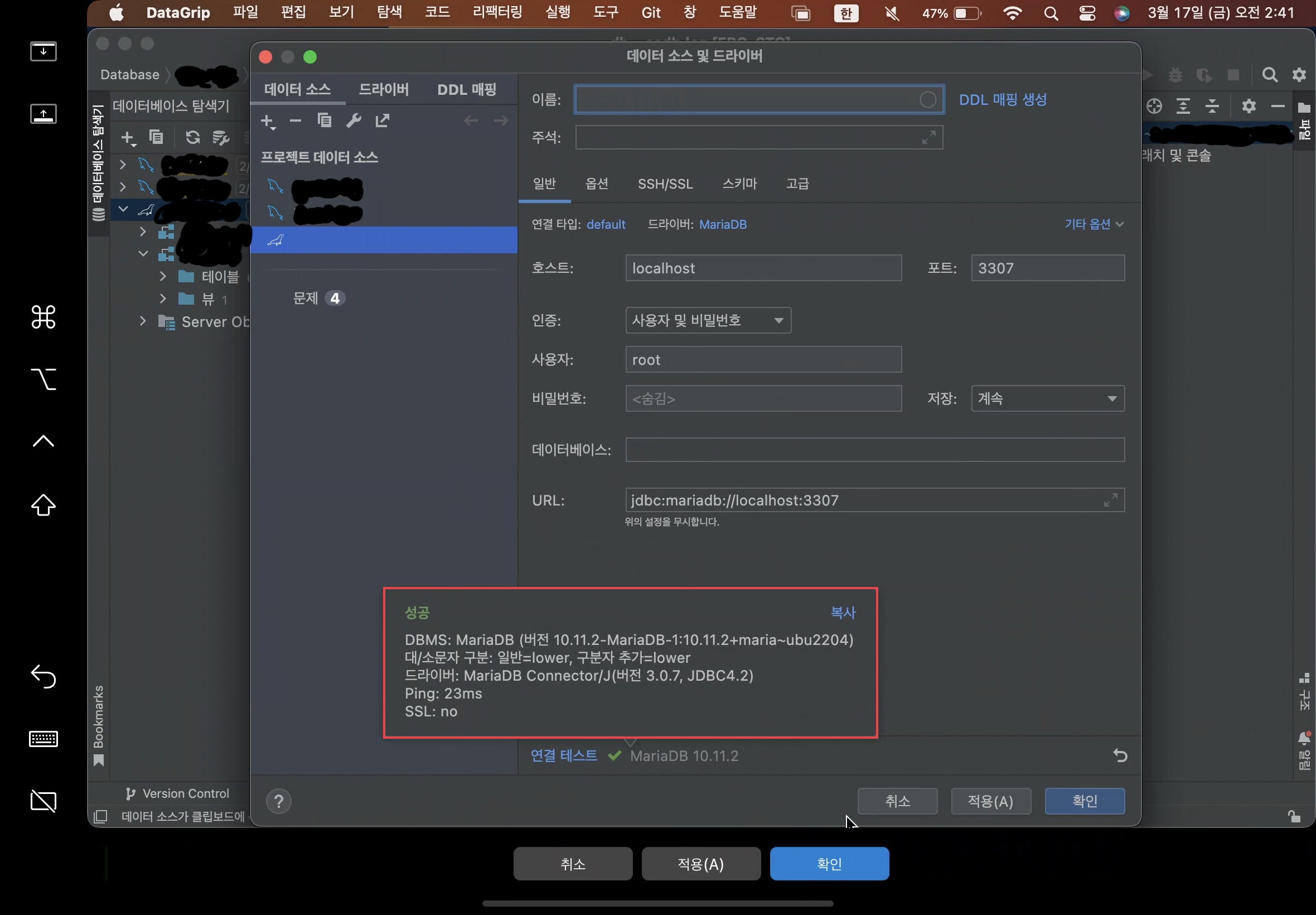
Task: Remove data source with minus icon
Action: (x=295, y=121)
